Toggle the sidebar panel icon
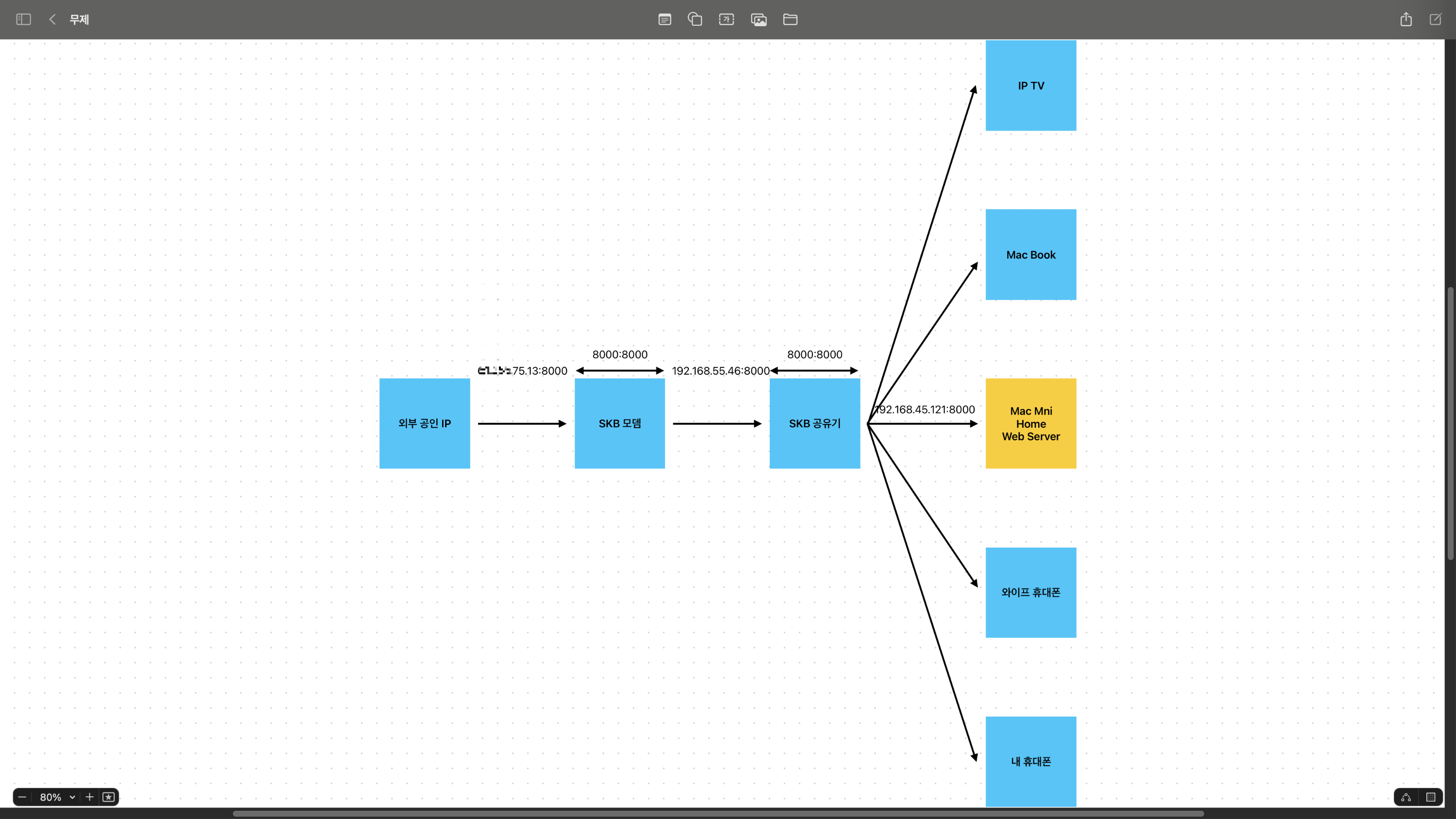 pos(23,19)
